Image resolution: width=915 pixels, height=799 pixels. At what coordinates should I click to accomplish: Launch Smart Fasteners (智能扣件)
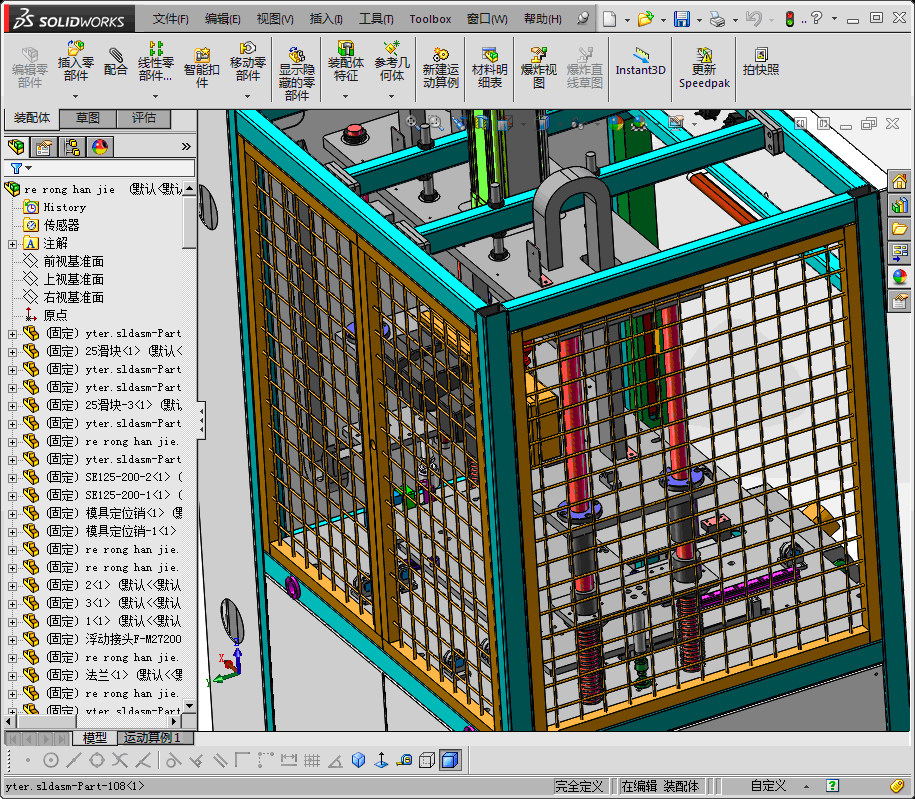(x=201, y=67)
